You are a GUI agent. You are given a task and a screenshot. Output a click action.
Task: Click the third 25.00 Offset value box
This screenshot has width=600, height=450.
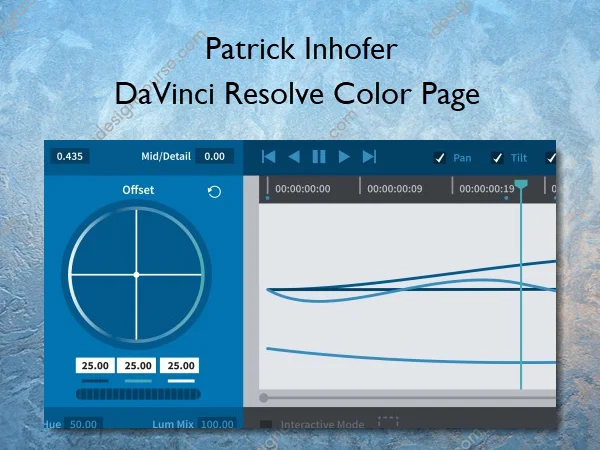coord(180,366)
